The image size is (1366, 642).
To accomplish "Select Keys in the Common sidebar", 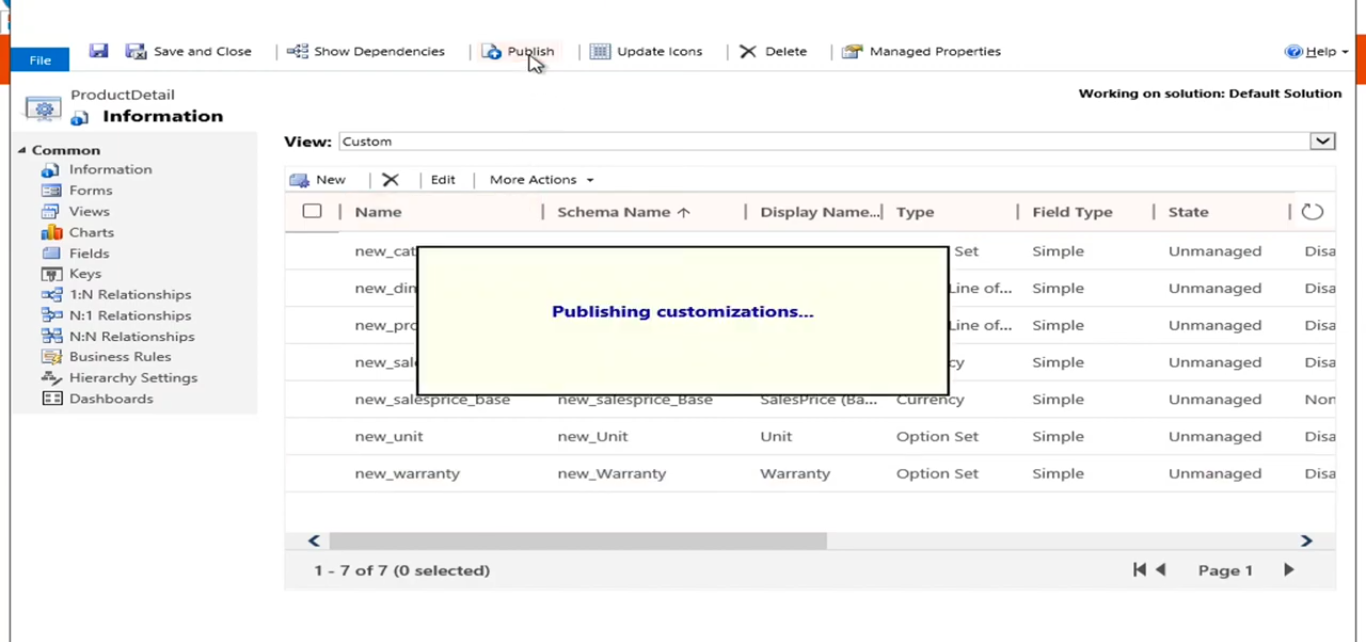I will point(85,273).
